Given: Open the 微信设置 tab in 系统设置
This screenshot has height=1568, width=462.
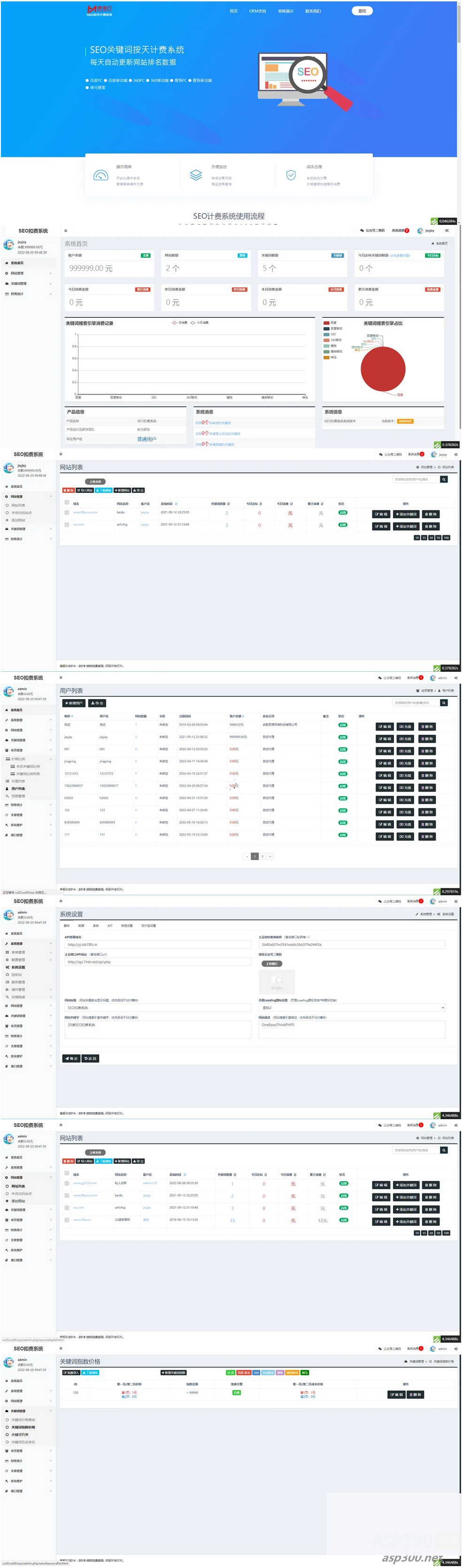Looking at the screenshot, I should (x=127, y=926).
